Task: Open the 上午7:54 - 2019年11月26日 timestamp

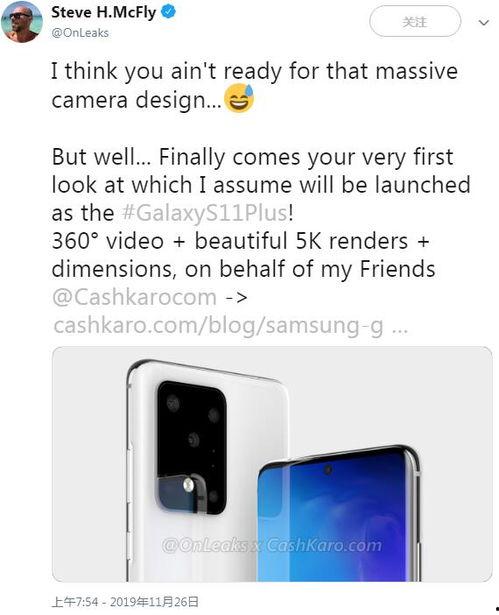Action: [125, 602]
